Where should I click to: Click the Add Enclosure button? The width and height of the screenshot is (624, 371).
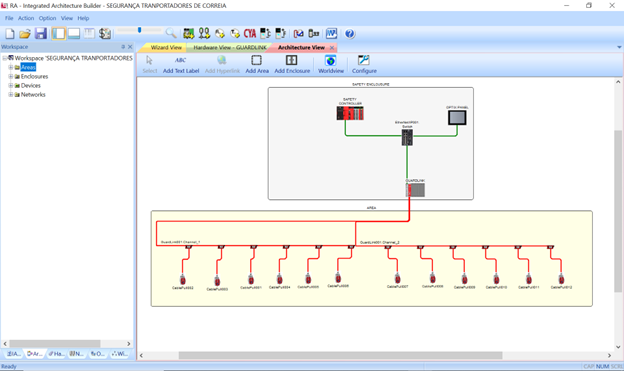(292, 64)
